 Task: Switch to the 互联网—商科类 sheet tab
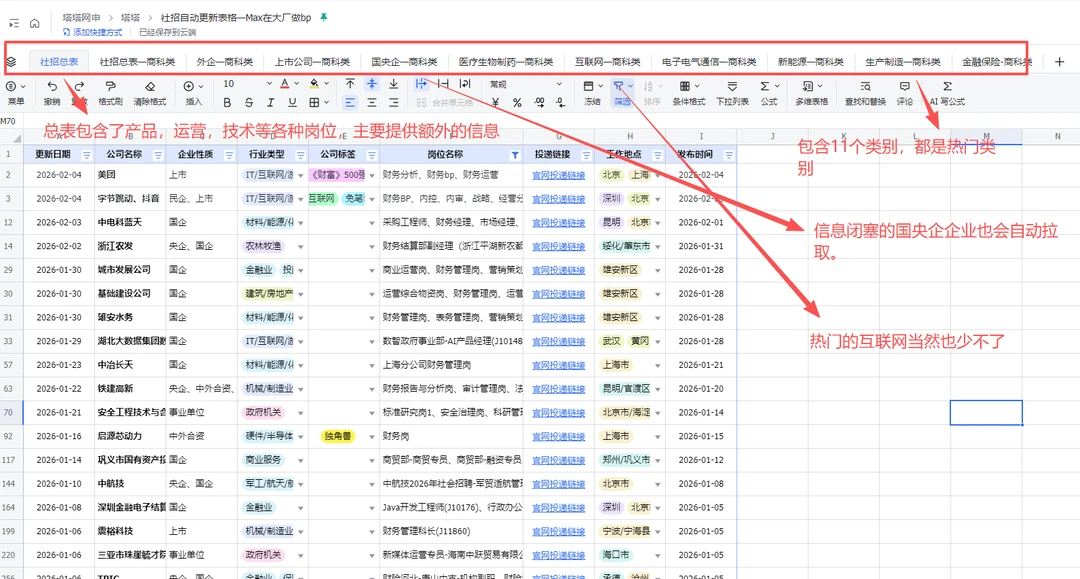click(607, 62)
